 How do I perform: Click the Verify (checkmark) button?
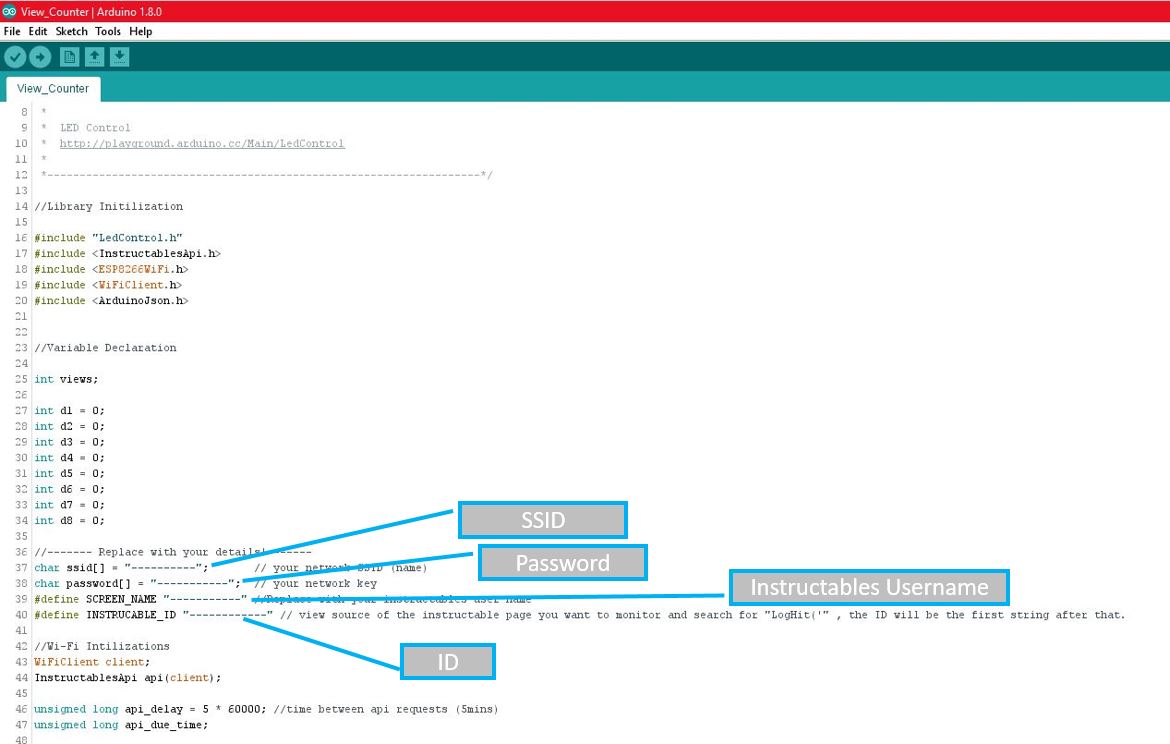point(14,56)
